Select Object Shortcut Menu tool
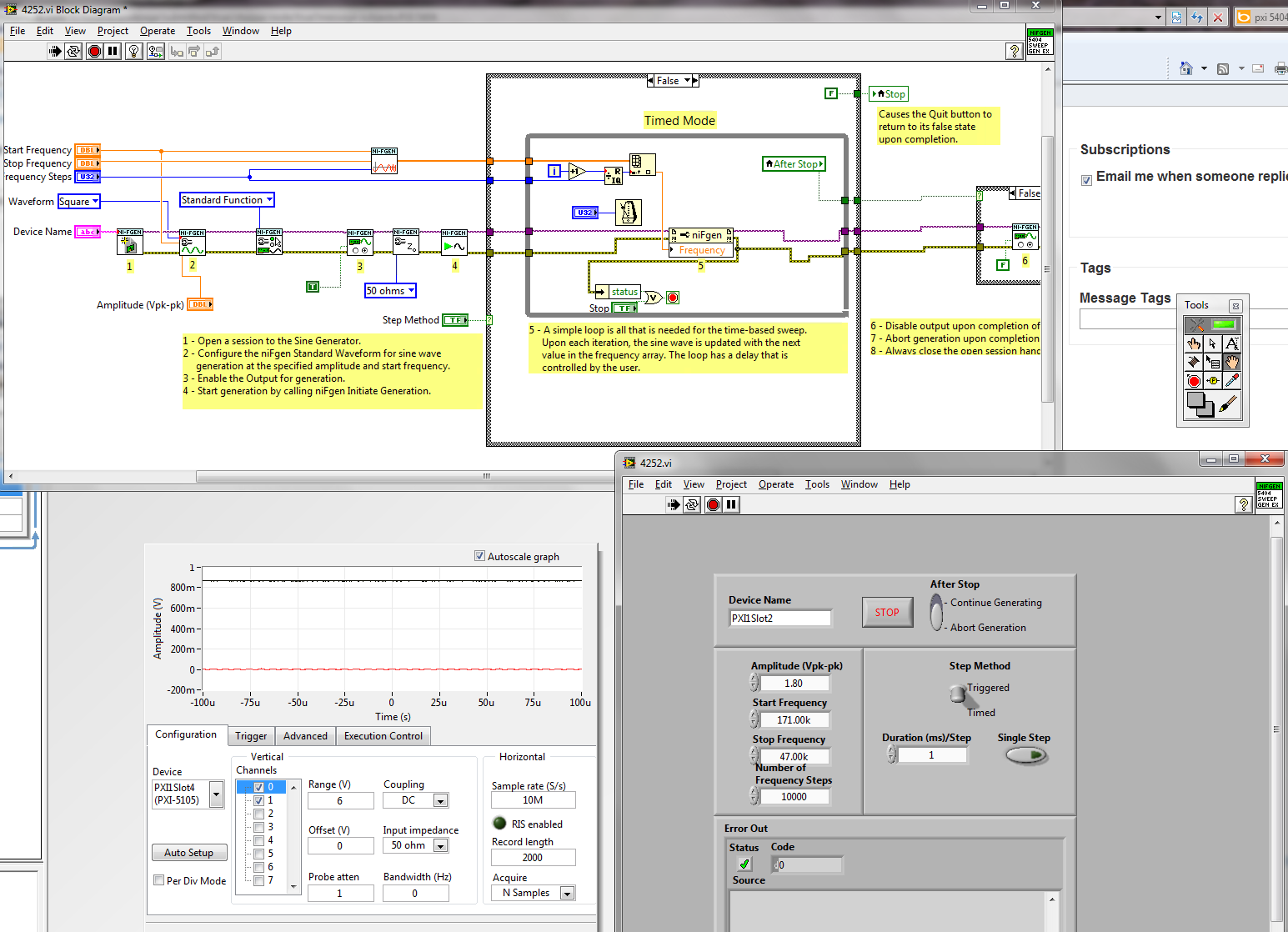Screen dimensions: 1288x932 tap(1213, 362)
